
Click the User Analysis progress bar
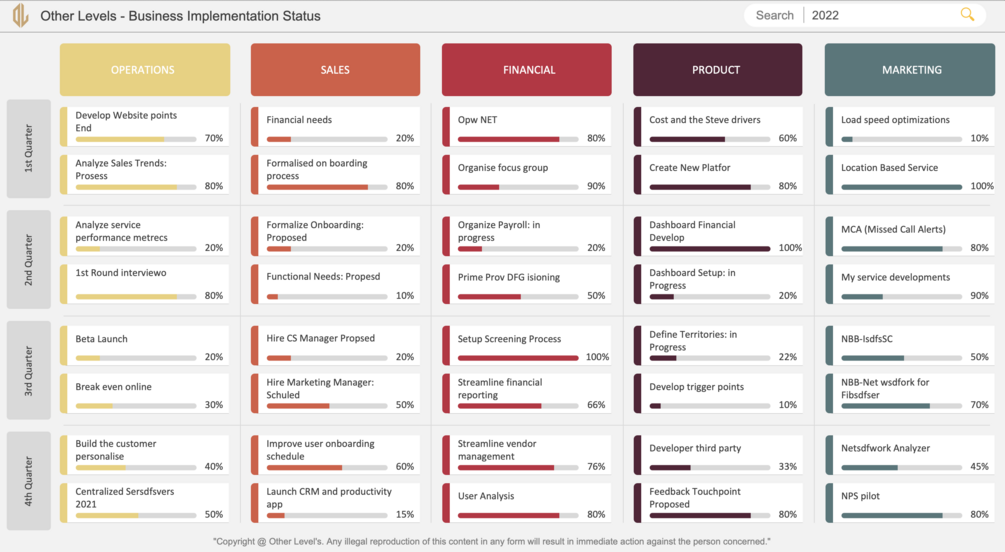(518, 515)
